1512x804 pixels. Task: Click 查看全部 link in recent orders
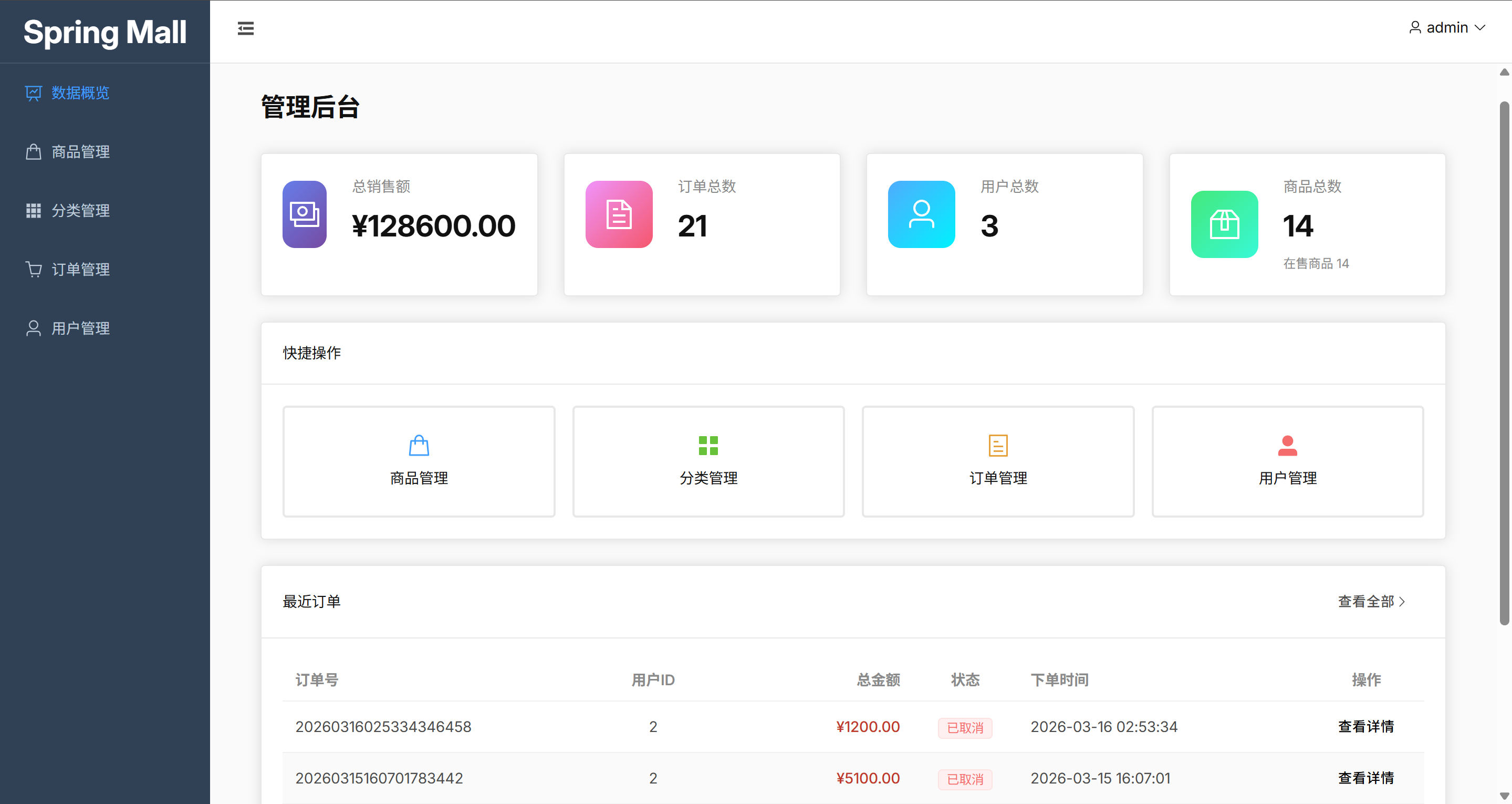[1371, 601]
